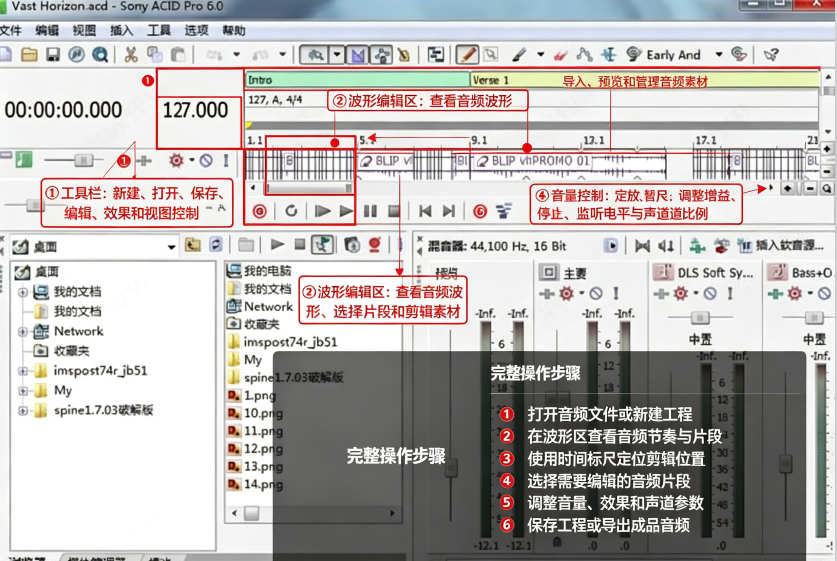Open the 插入 menu
Viewport: 837px width, 561px height.
(121, 30)
